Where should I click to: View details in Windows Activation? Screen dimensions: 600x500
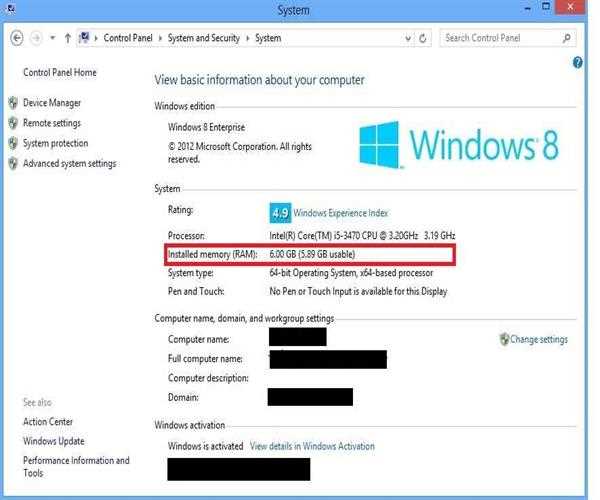pyautogui.click(x=312, y=446)
